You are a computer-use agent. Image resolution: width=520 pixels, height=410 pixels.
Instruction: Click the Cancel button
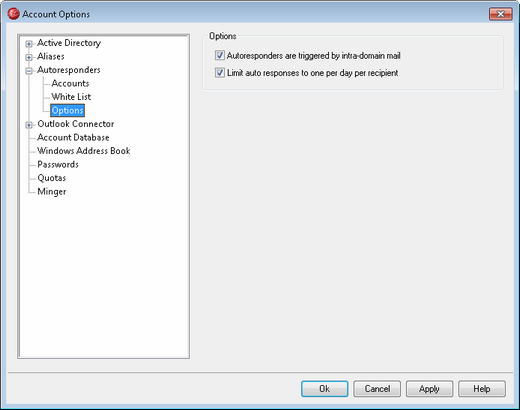[x=377, y=389]
